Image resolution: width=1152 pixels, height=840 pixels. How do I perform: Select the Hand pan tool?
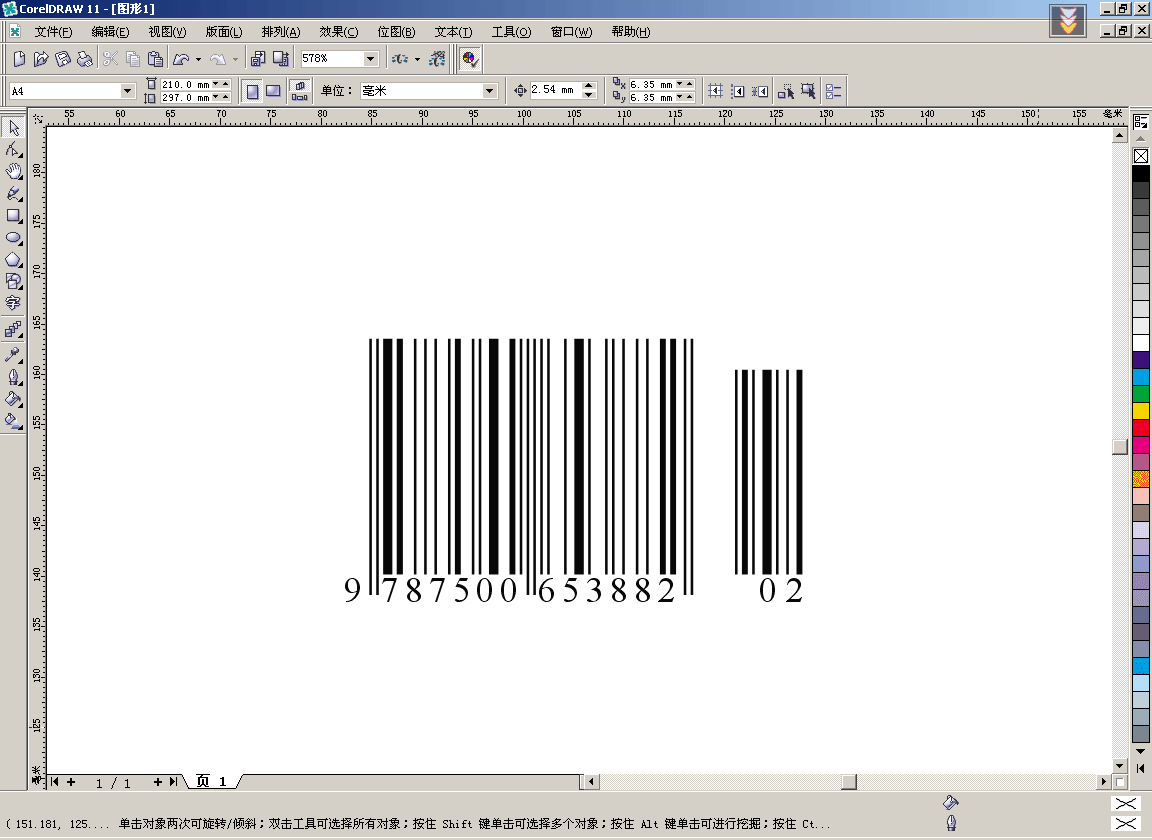tap(13, 172)
